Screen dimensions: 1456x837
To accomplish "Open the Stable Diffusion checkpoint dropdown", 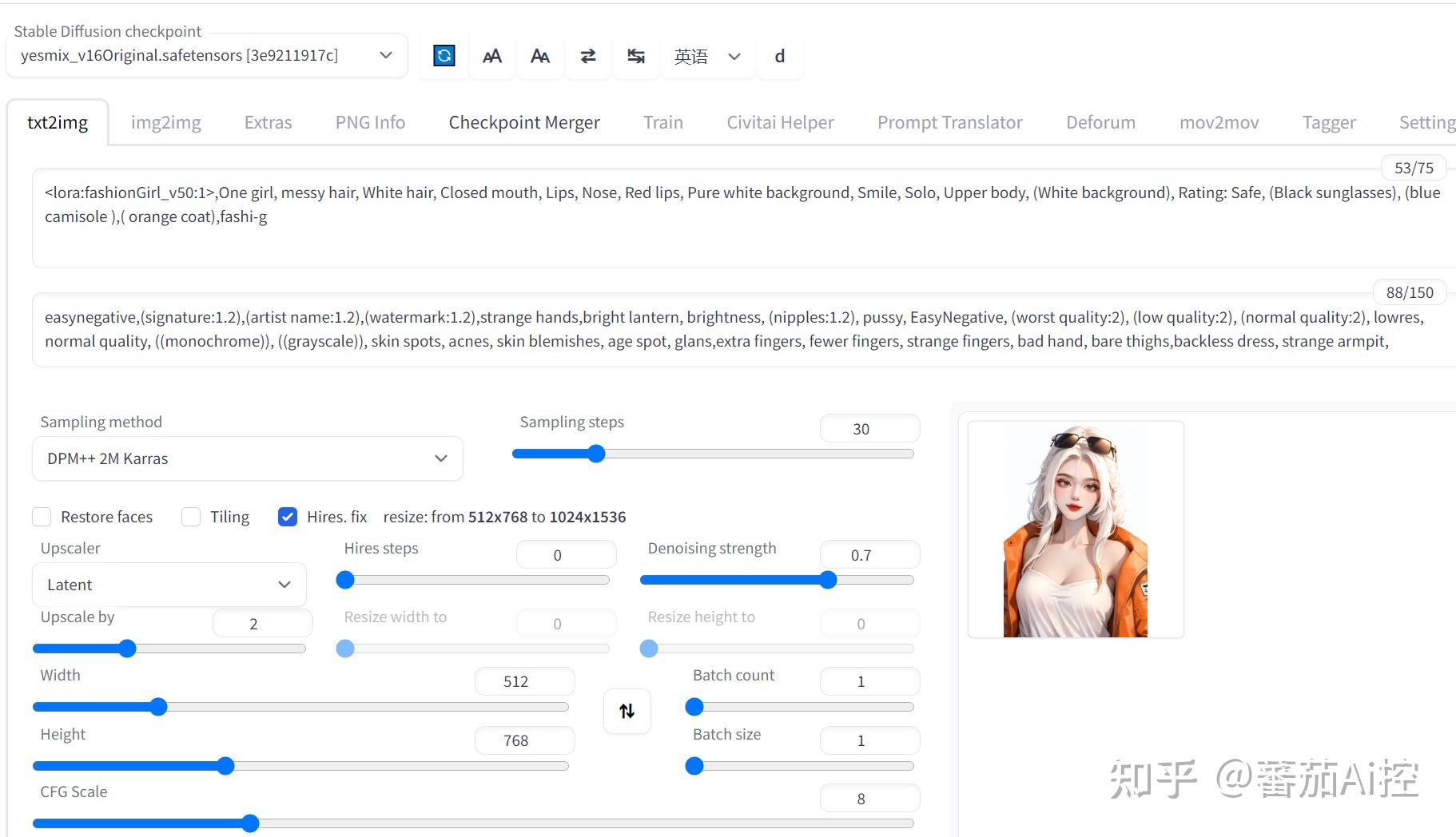I will (x=206, y=56).
